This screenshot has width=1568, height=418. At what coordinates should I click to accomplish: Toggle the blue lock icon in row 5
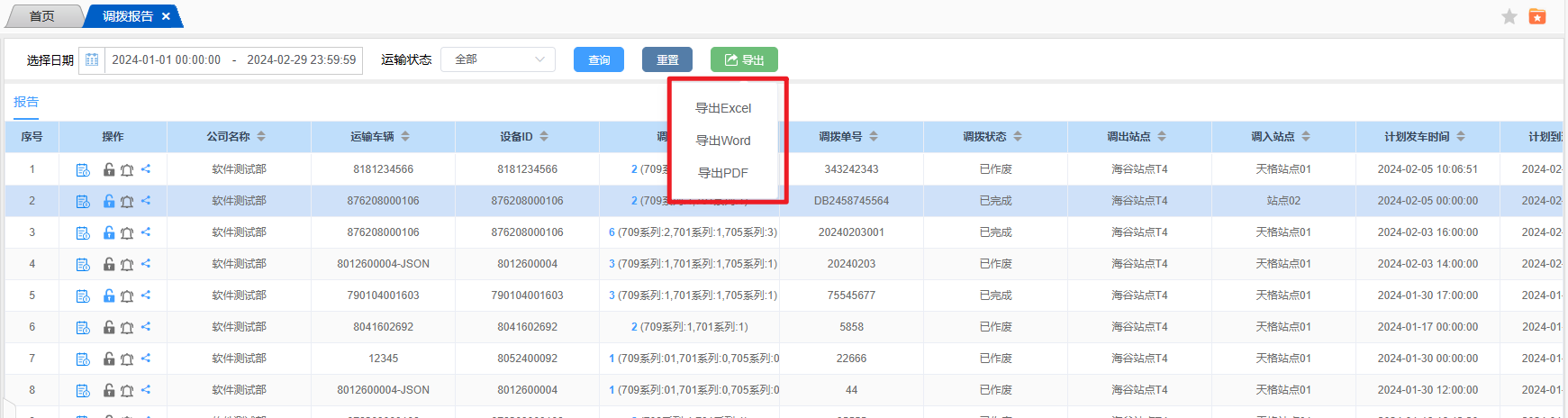click(109, 295)
